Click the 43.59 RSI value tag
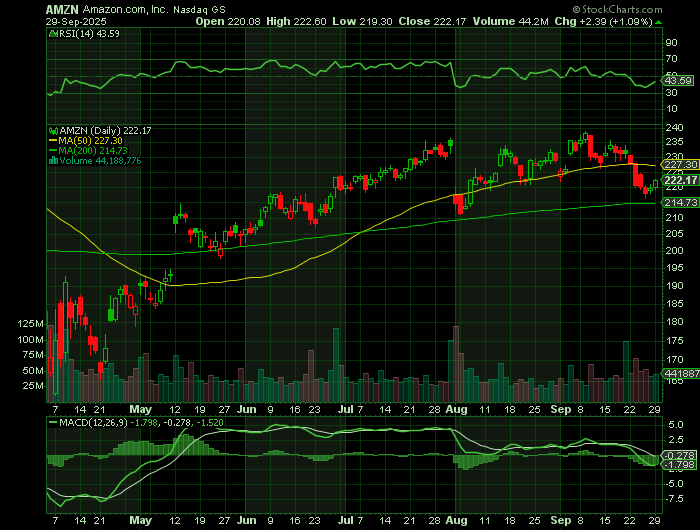 click(678, 81)
